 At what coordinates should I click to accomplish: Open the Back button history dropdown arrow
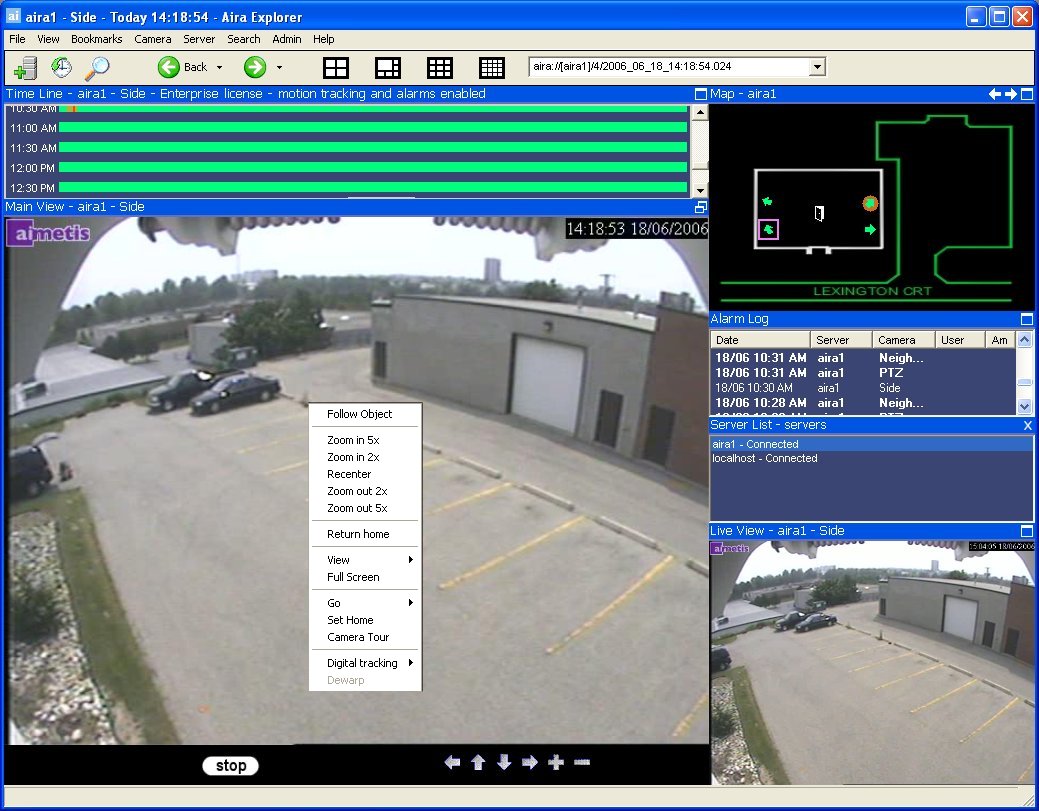[x=219, y=68]
